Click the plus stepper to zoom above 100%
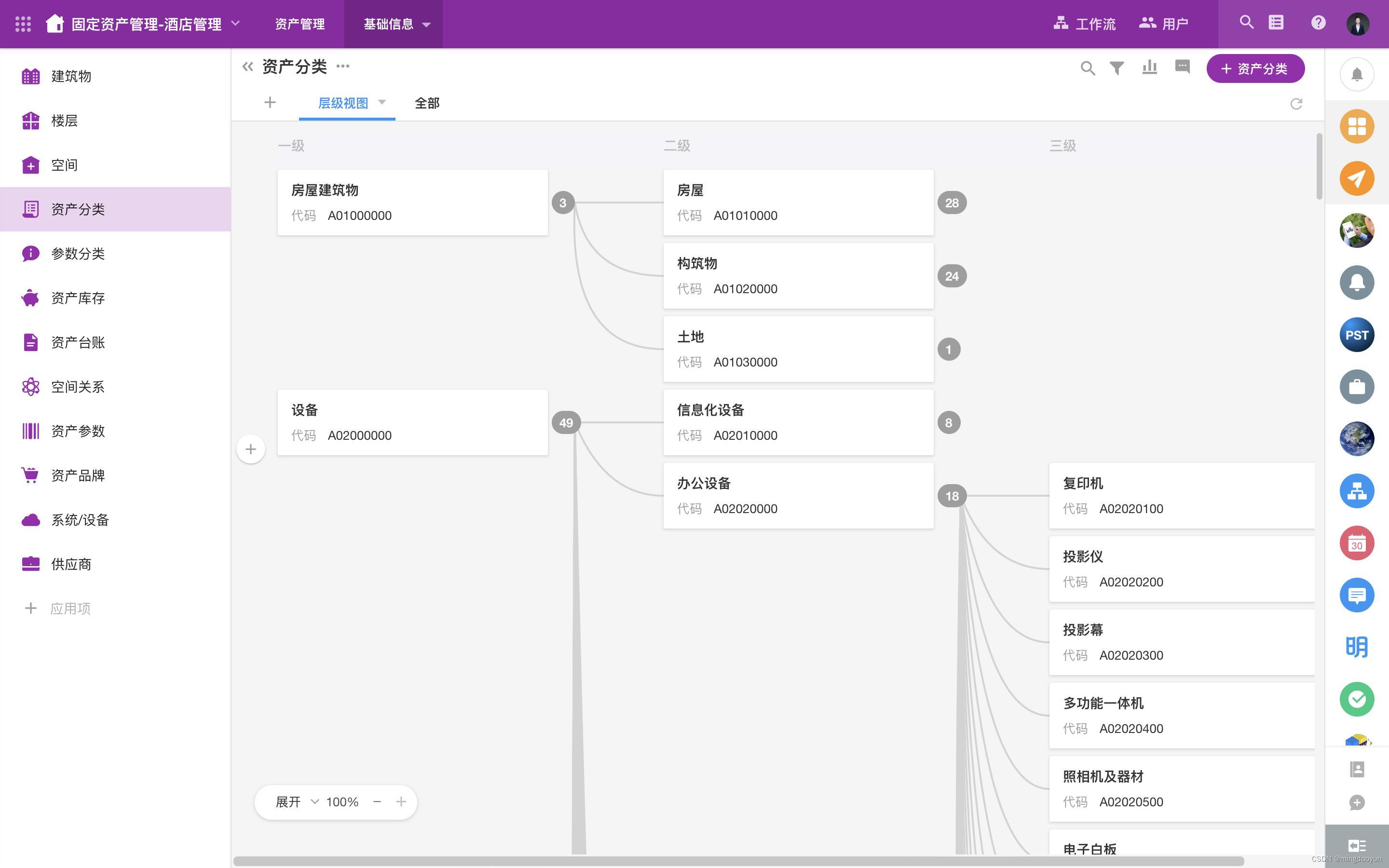The height and width of the screenshot is (868, 1389). pos(401,801)
